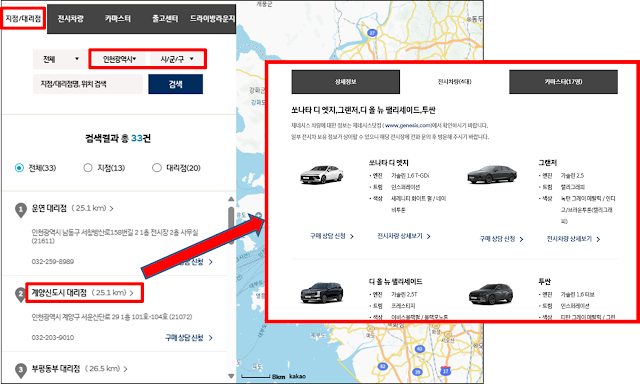640x384 pixels.
Task: Click the number 3 map pin icon
Action: pos(21,371)
